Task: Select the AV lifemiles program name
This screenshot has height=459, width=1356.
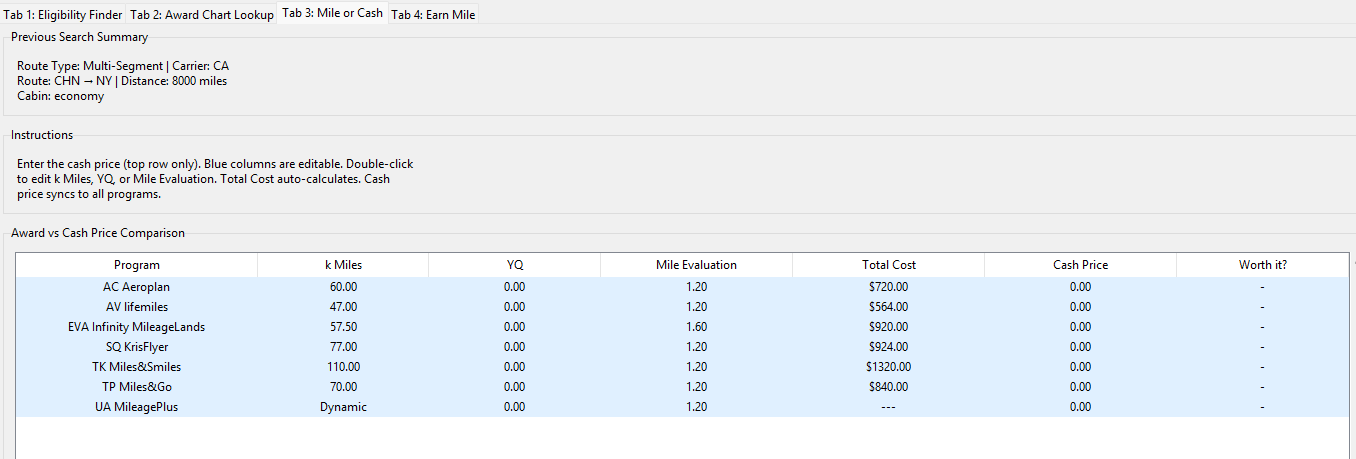Action: point(137,307)
